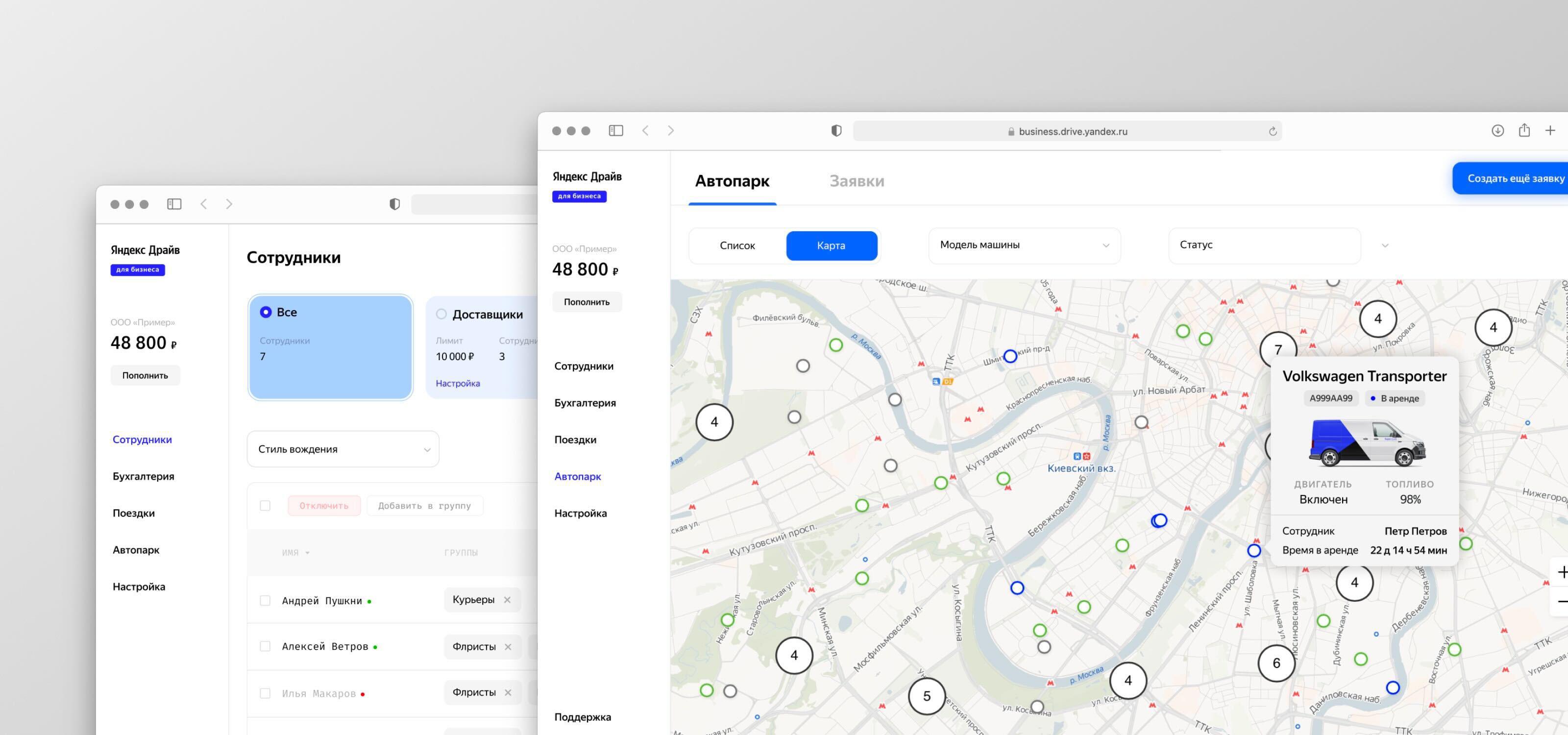Expand the chevron right of Статус filter
The width and height of the screenshot is (1568, 735).
click(x=1385, y=246)
